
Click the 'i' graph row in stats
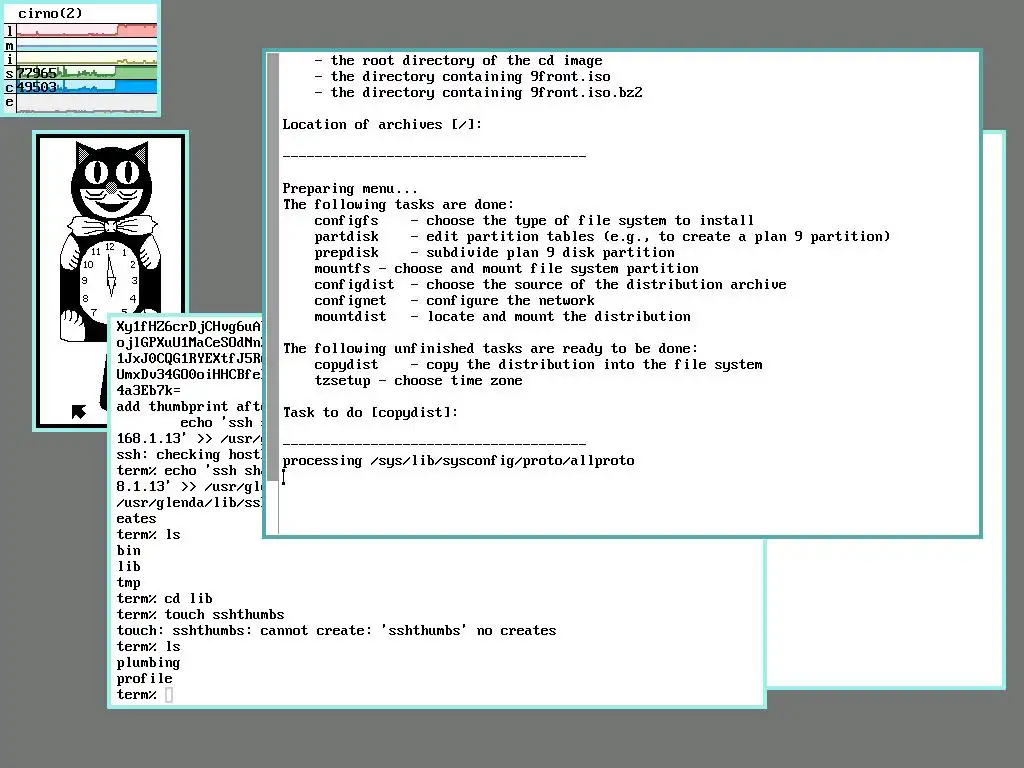pyautogui.click(x=86, y=59)
